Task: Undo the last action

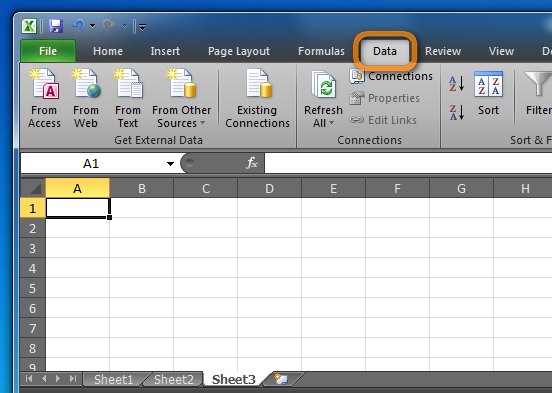Action: point(78,26)
